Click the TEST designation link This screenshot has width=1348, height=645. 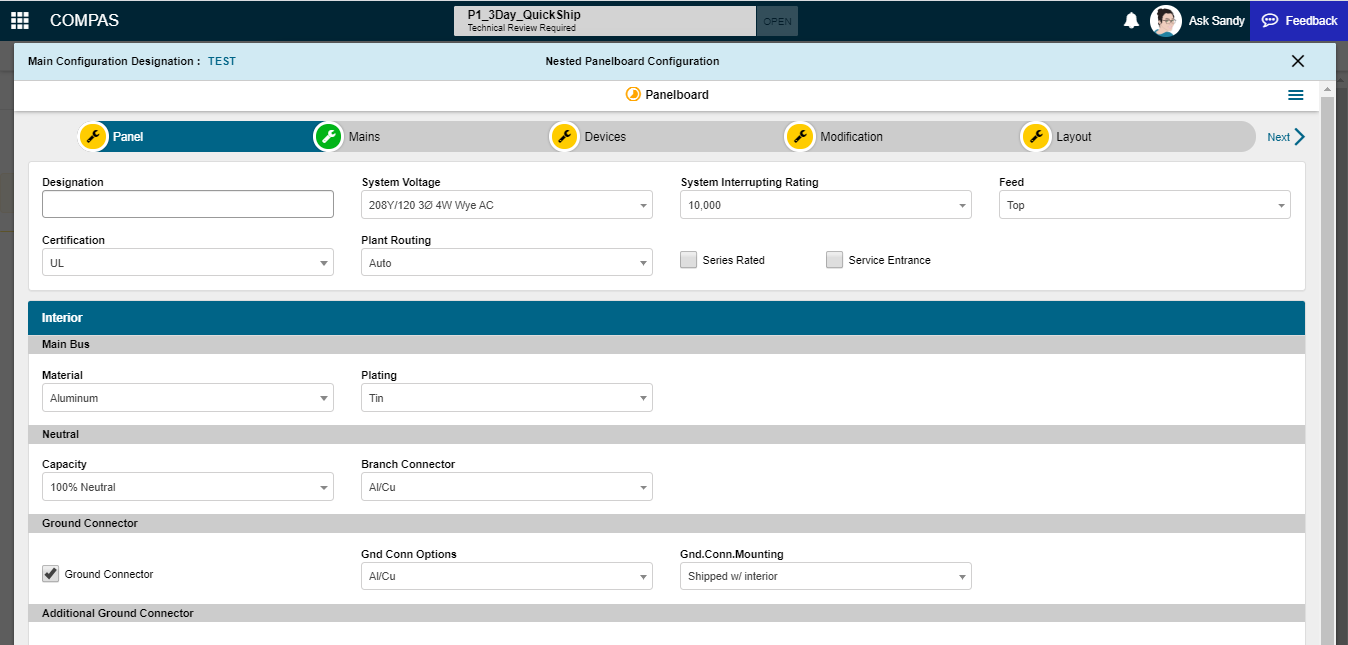[x=221, y=61]
